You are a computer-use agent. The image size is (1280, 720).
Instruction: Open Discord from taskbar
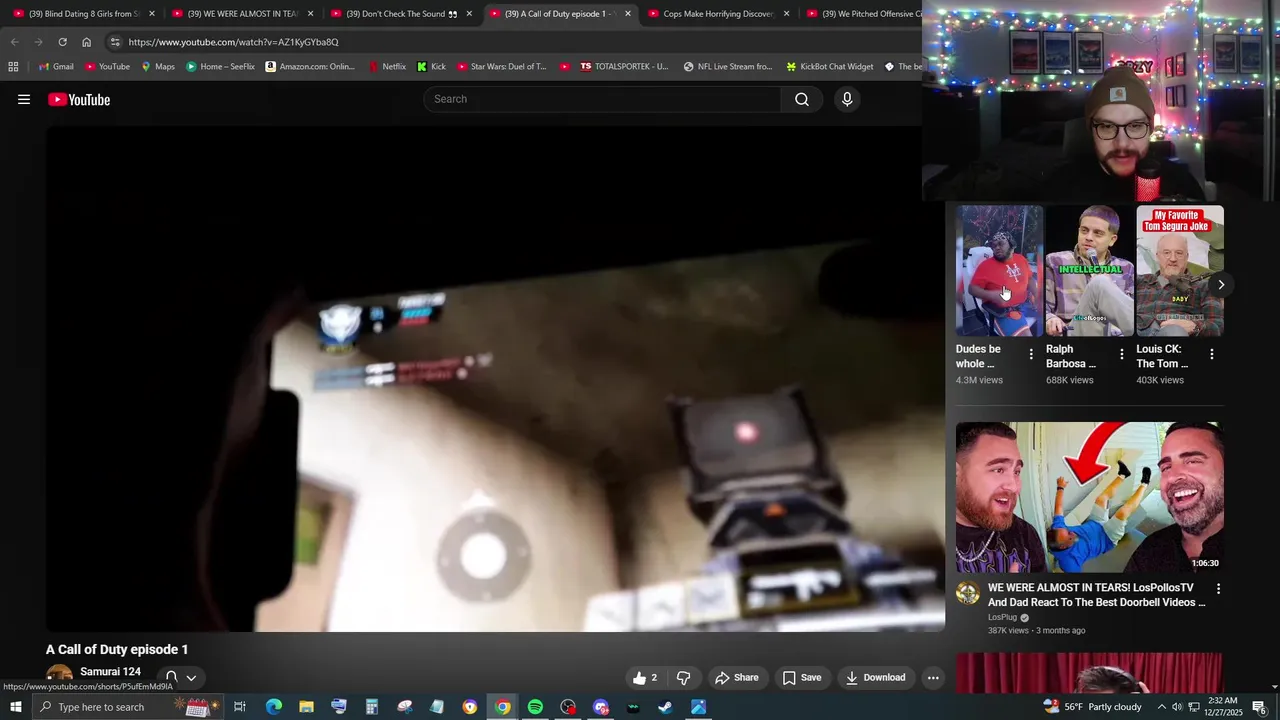pyautogui.click(x=600, y=707)
